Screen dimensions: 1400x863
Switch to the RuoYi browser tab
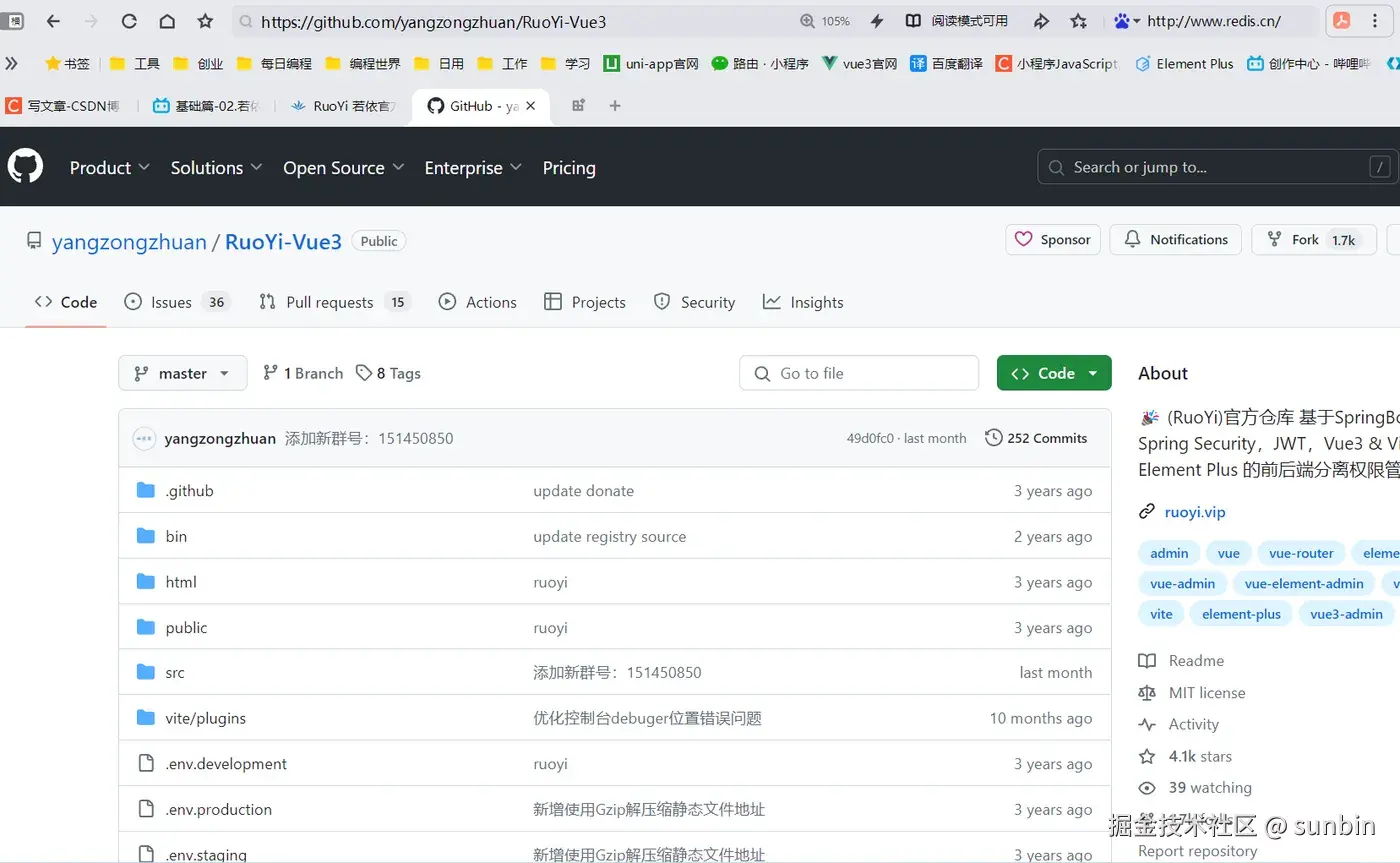pos(344,106)
